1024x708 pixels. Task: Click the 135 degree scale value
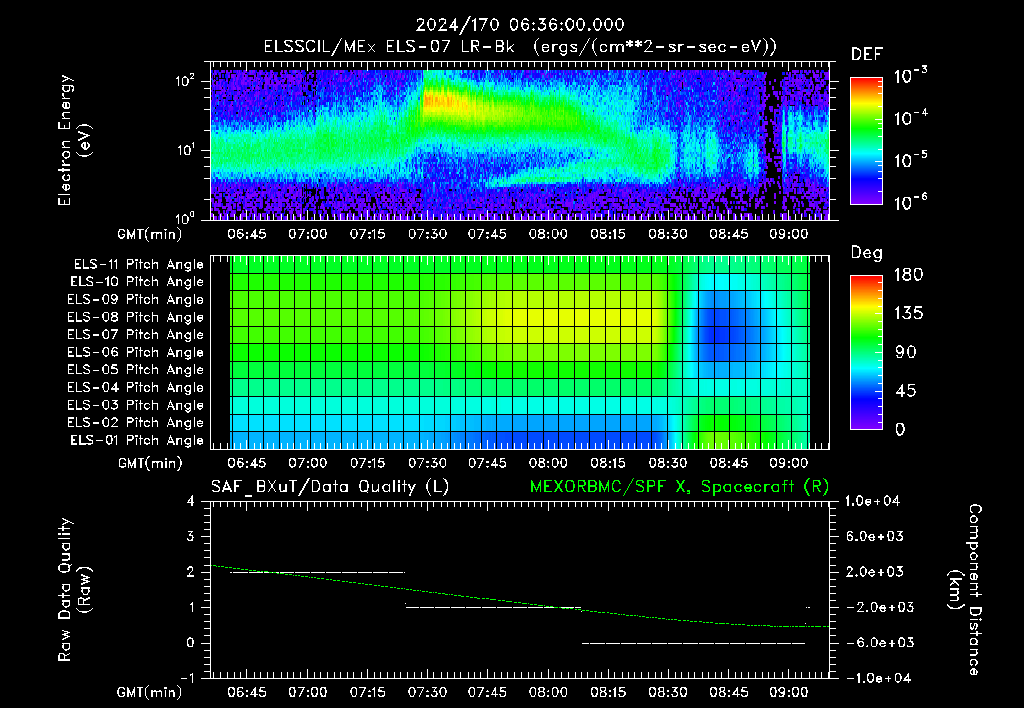pyautogui.click(x=909, y=314)
